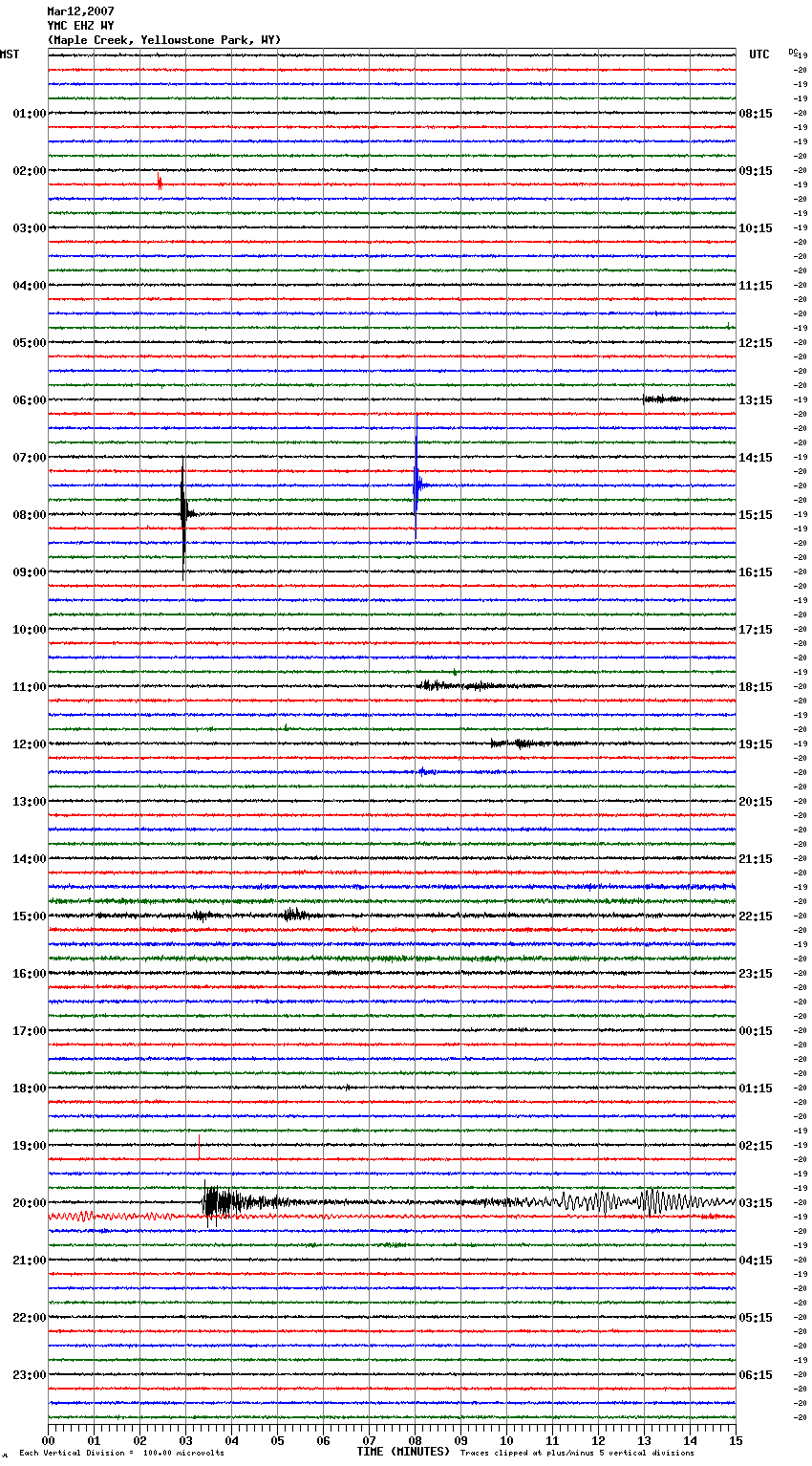Click the red oscillation below the 20:00 trace
Viewport: 812px width, 1466px height.
pyautogui.click(x=76, y=1217)
